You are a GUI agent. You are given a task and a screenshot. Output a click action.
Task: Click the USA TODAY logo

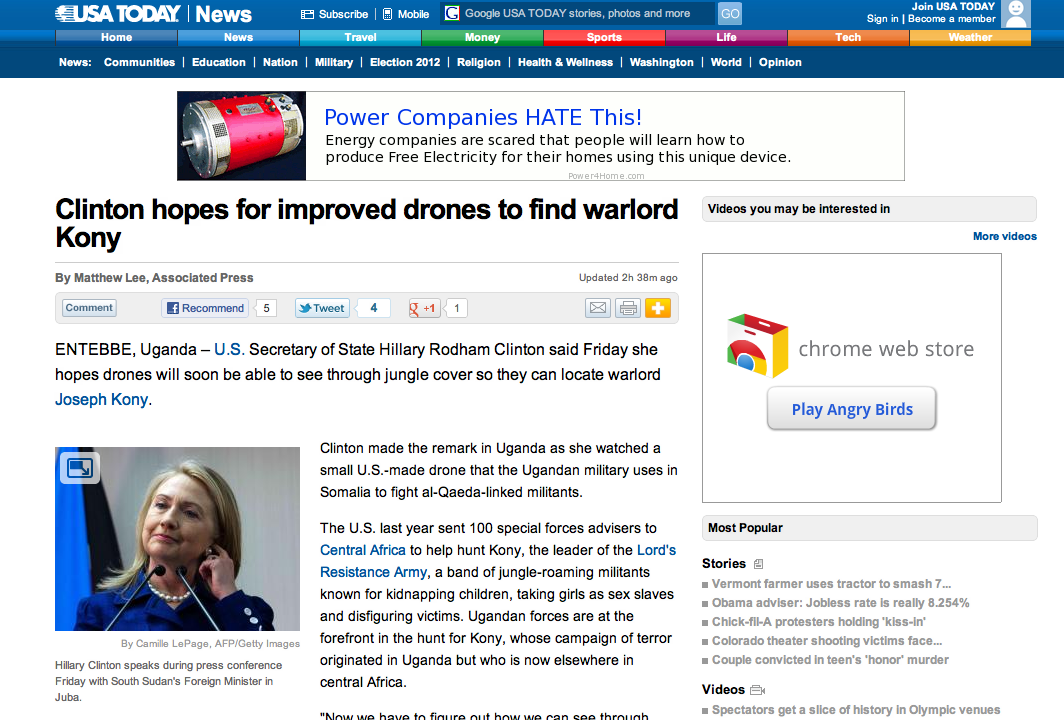118,14
